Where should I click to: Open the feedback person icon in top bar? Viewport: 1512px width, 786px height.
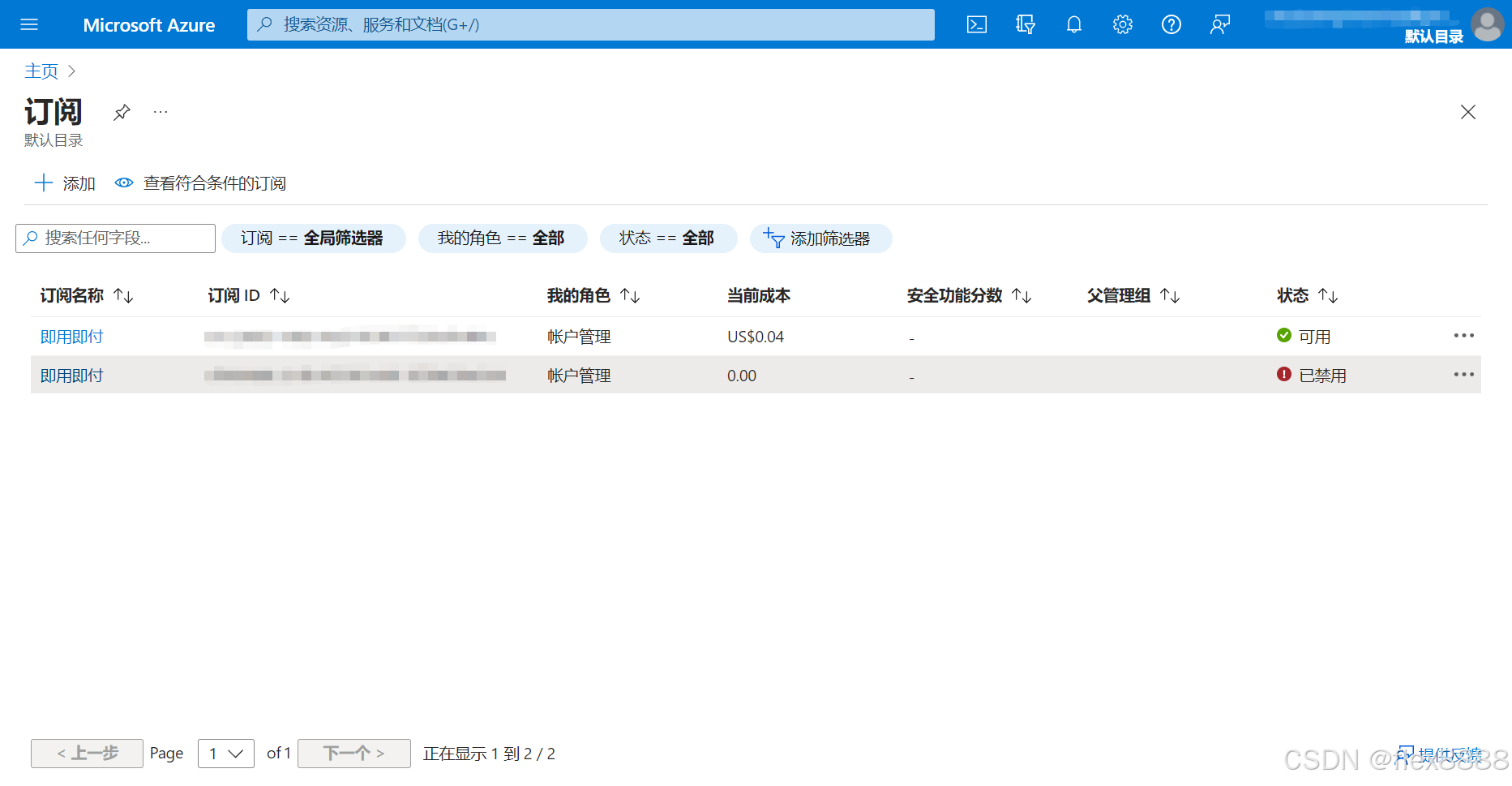click(1220, 24)
